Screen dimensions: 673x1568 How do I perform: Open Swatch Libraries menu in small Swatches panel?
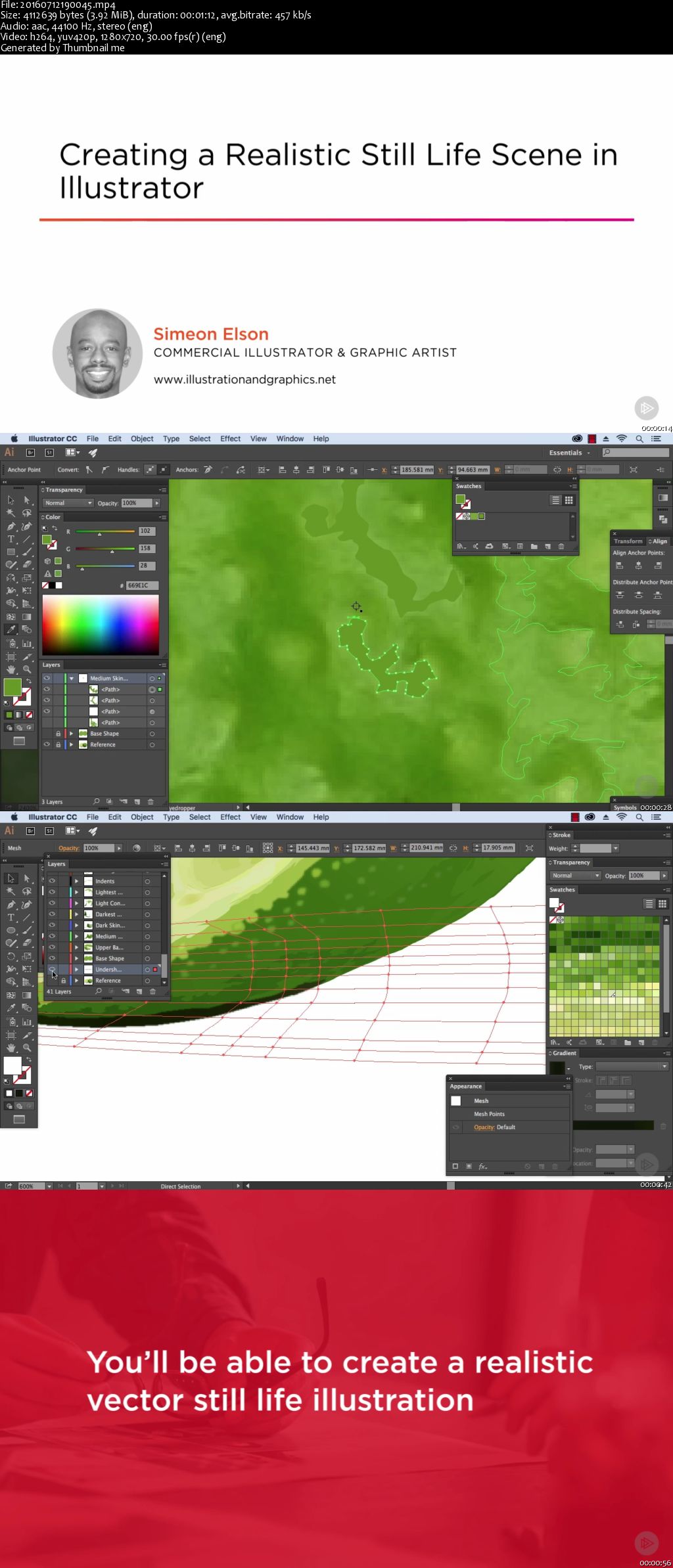(461, 547)
